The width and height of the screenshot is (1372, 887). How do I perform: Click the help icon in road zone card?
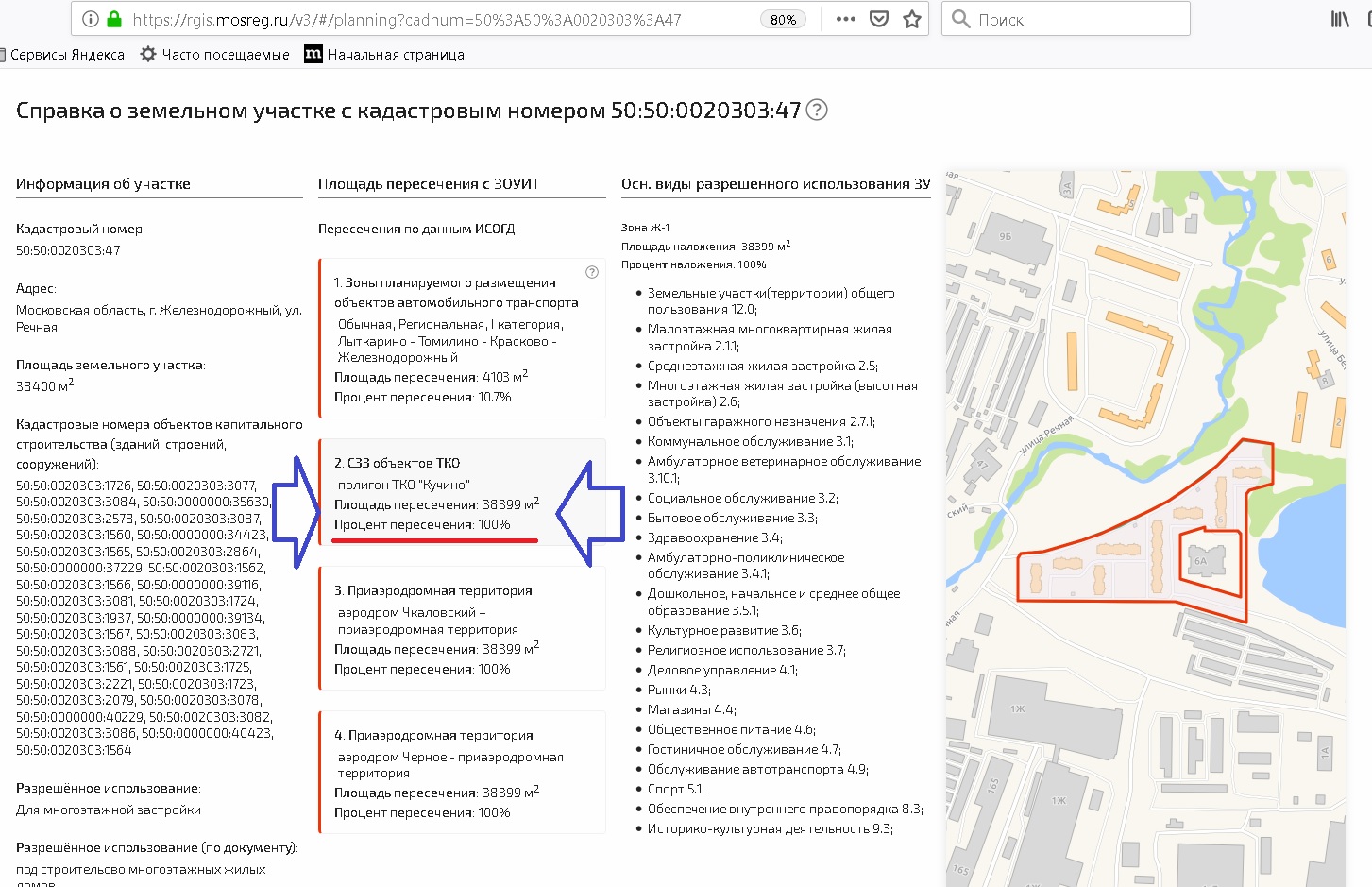592,272
